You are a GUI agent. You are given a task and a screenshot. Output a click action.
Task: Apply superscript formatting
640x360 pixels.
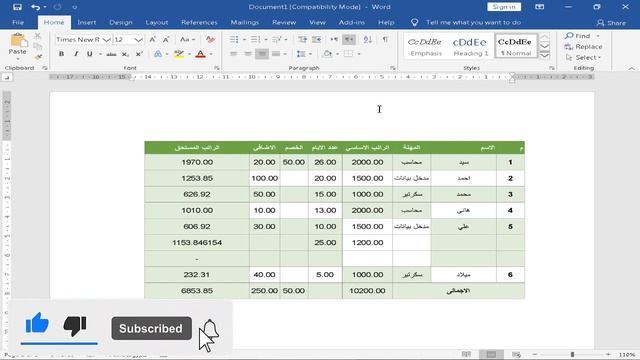[x=139, y=54]
